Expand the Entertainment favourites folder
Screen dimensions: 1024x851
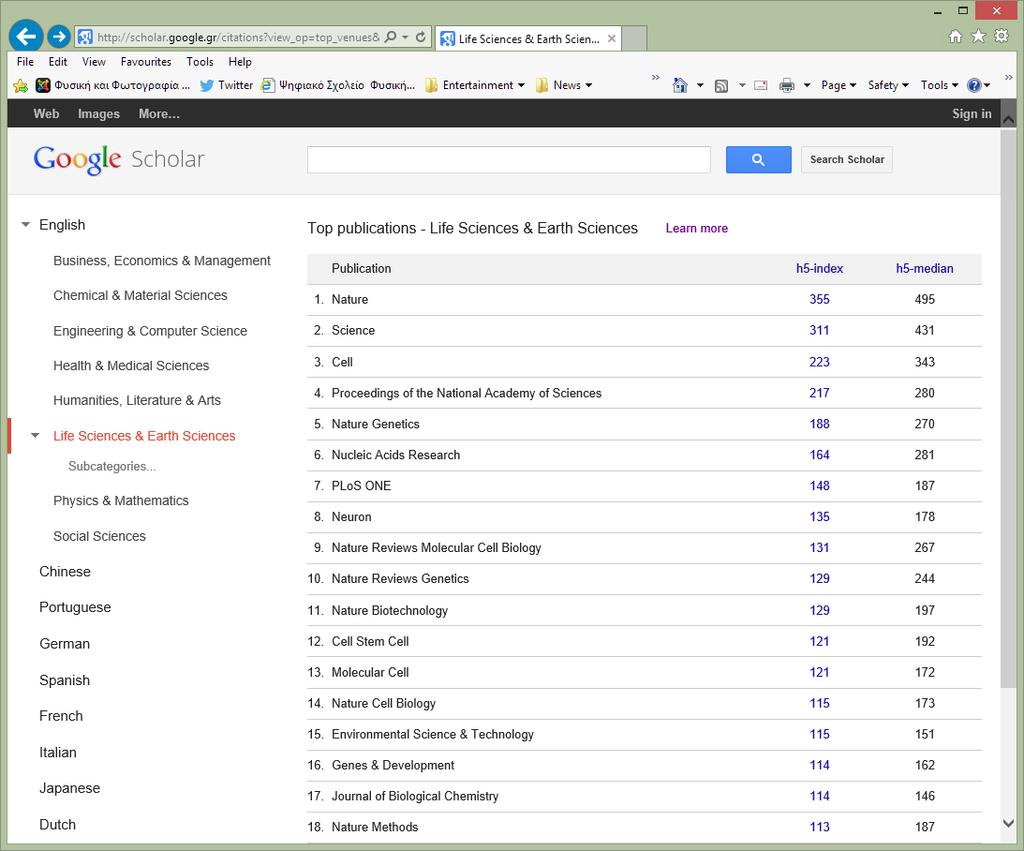coord(475,85)
